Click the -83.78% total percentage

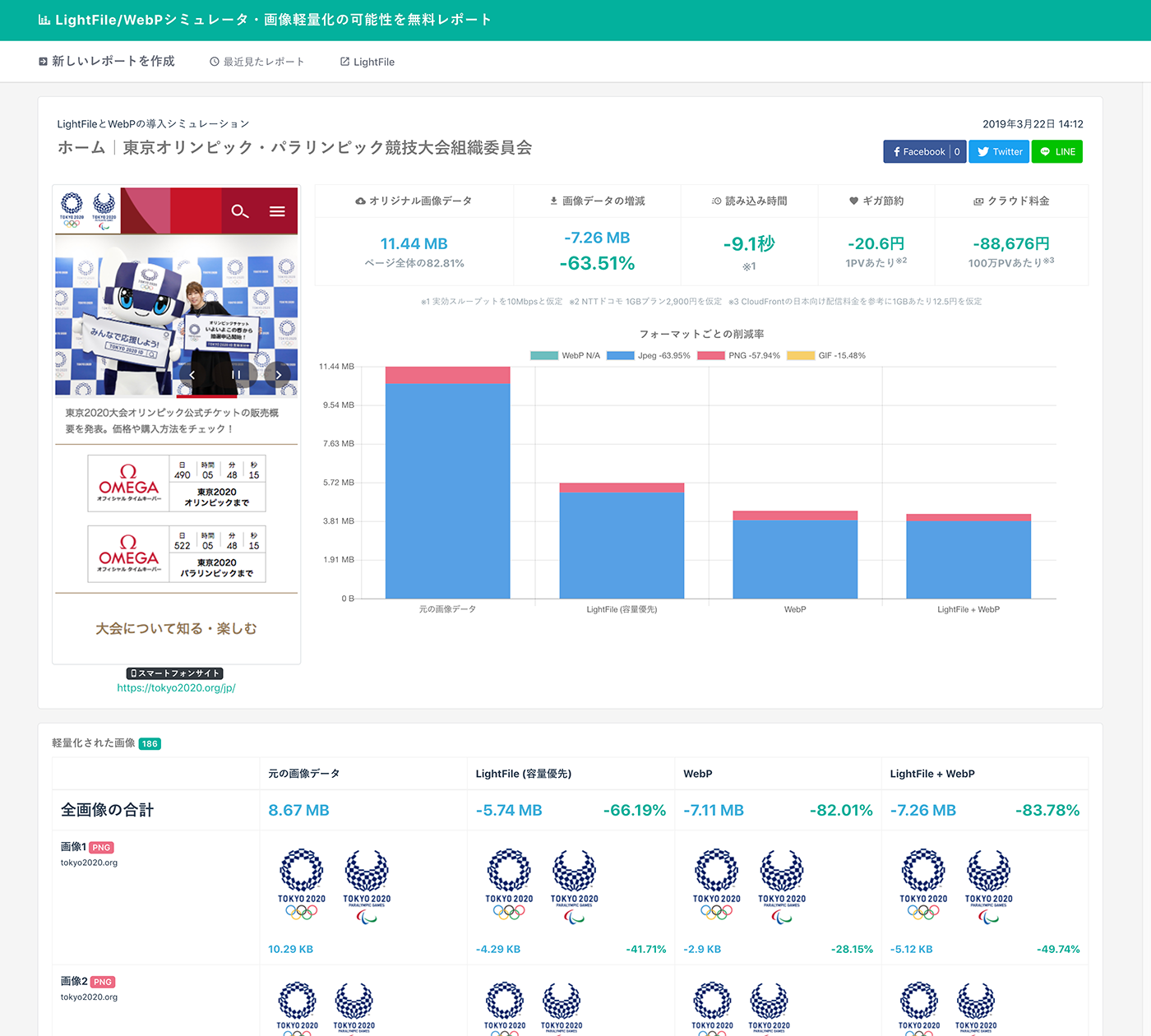pos(1047,811)
